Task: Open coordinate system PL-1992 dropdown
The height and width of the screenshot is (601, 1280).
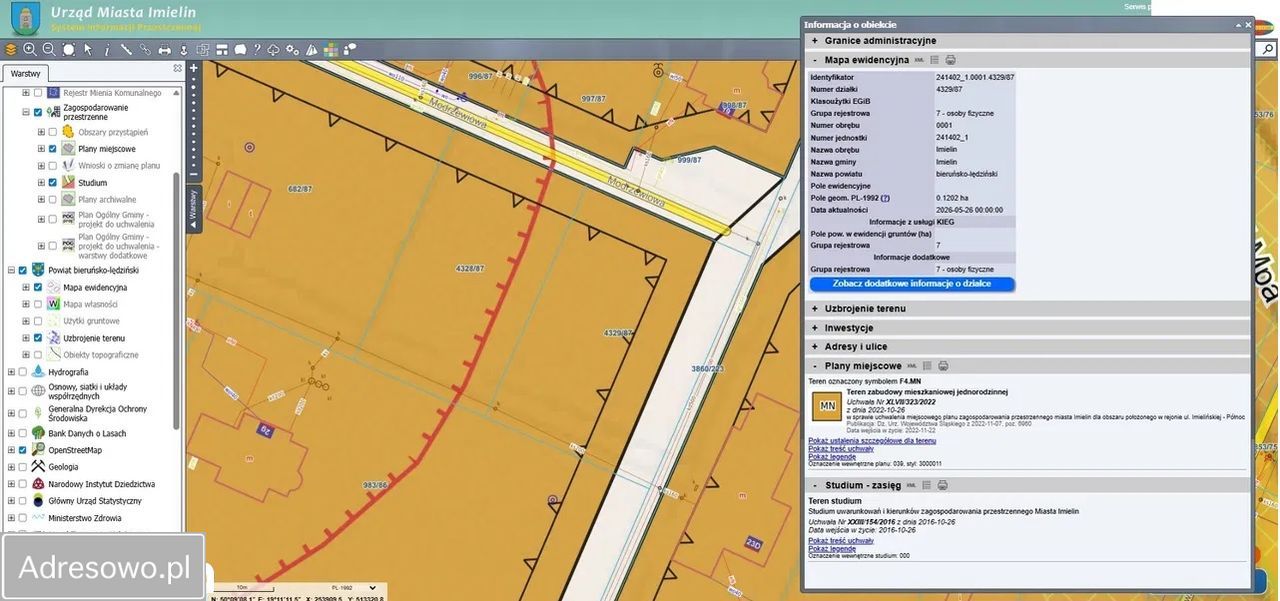Action: pos(354,588)
